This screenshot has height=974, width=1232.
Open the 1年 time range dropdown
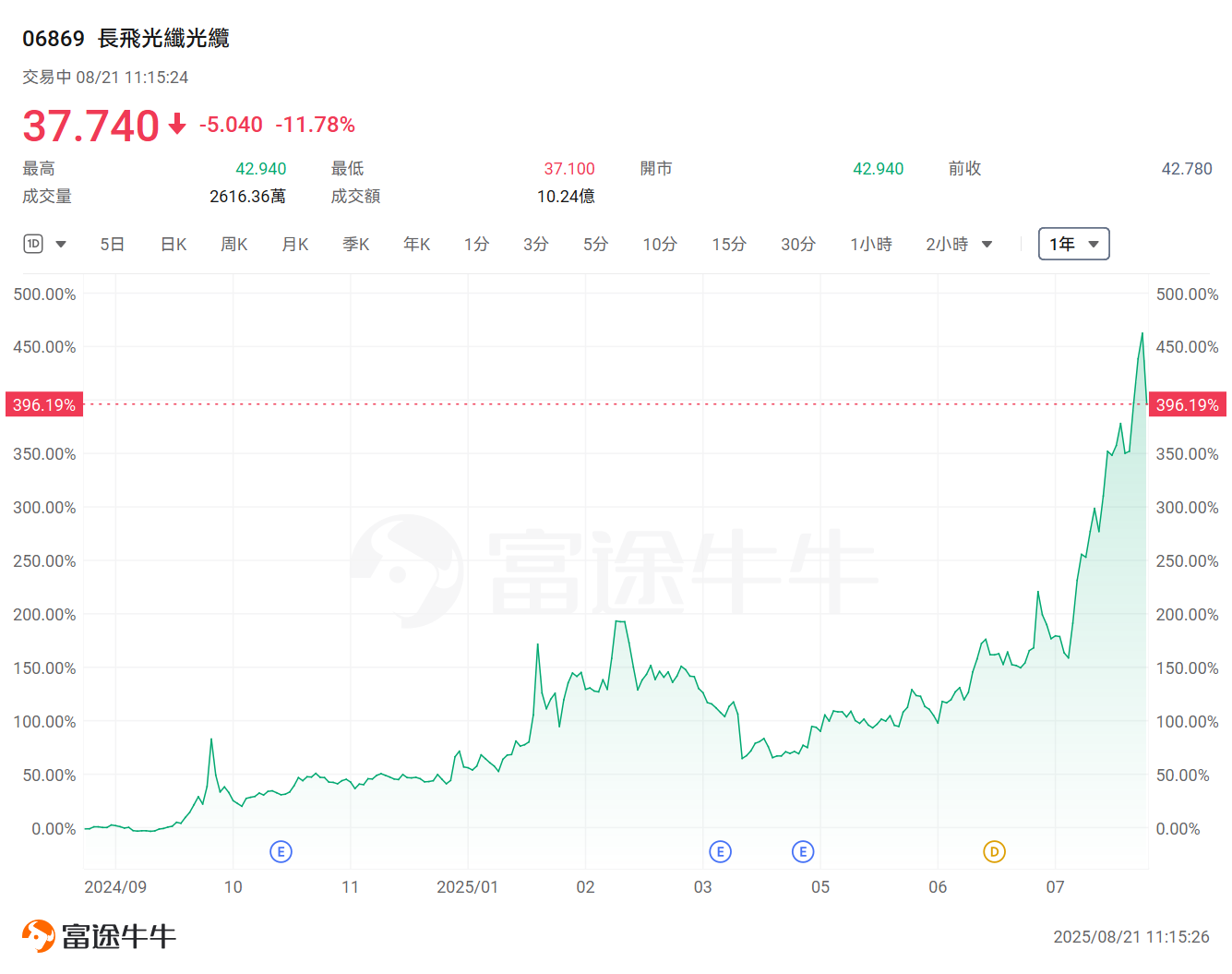1093,244
